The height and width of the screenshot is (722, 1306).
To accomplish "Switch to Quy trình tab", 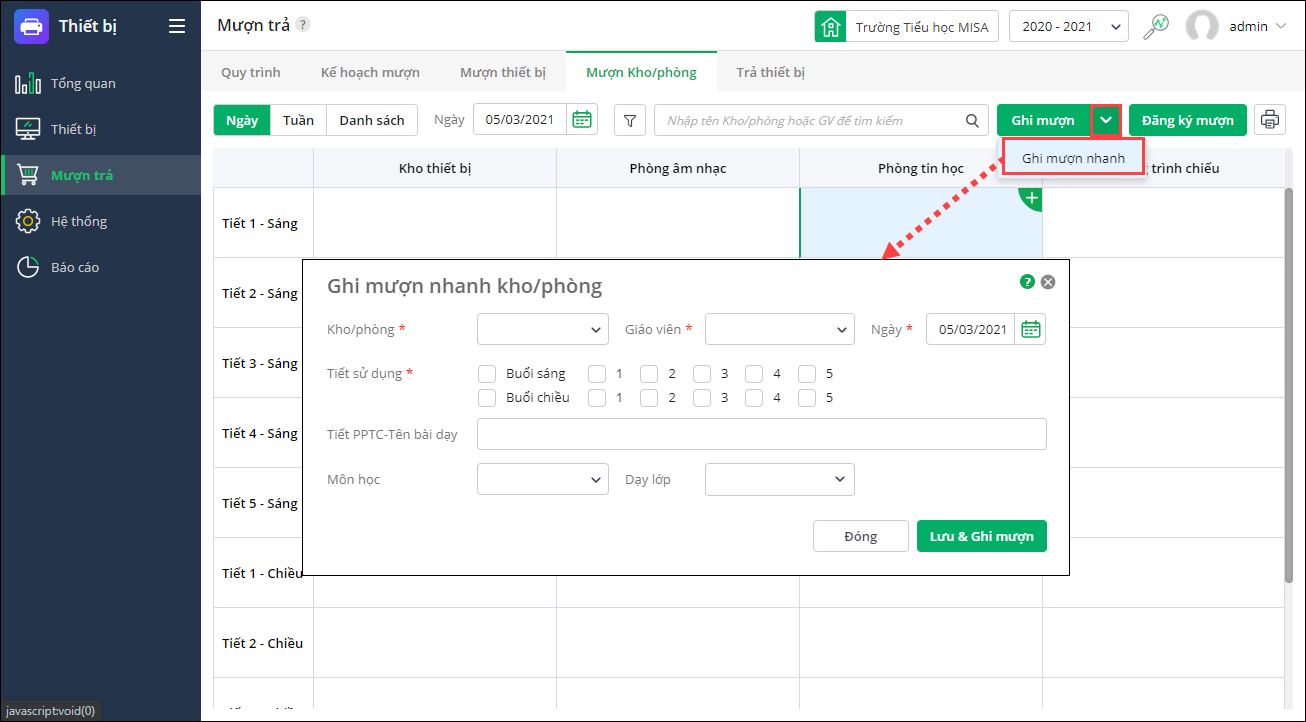I will 251,72.
